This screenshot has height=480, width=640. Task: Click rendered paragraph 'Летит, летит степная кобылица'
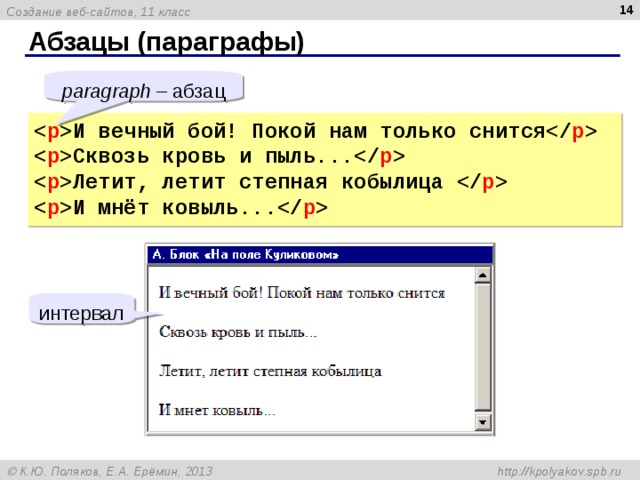point(270,371)
